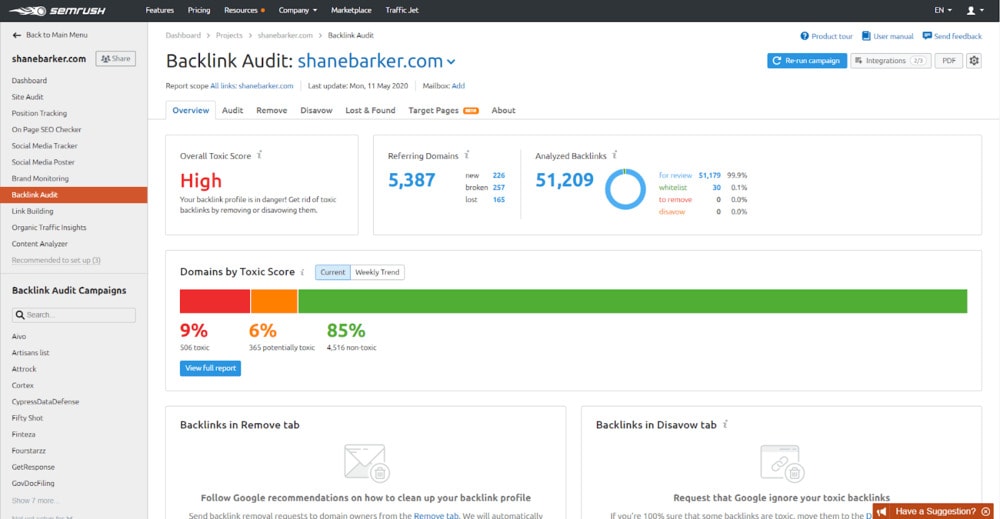Click info icon beside Analyzed Backlinks
The height and width of the screenshot is (519, 1000).
pyautogui.click(x=615, y=155)
